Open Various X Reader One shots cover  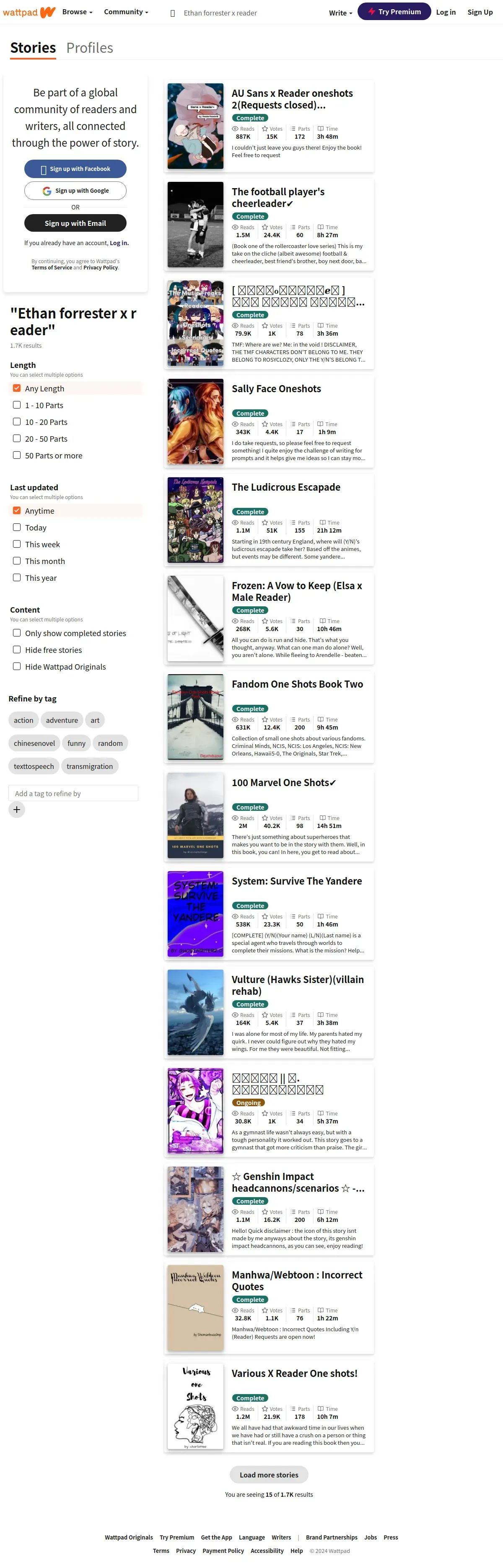coord(195,1407)
